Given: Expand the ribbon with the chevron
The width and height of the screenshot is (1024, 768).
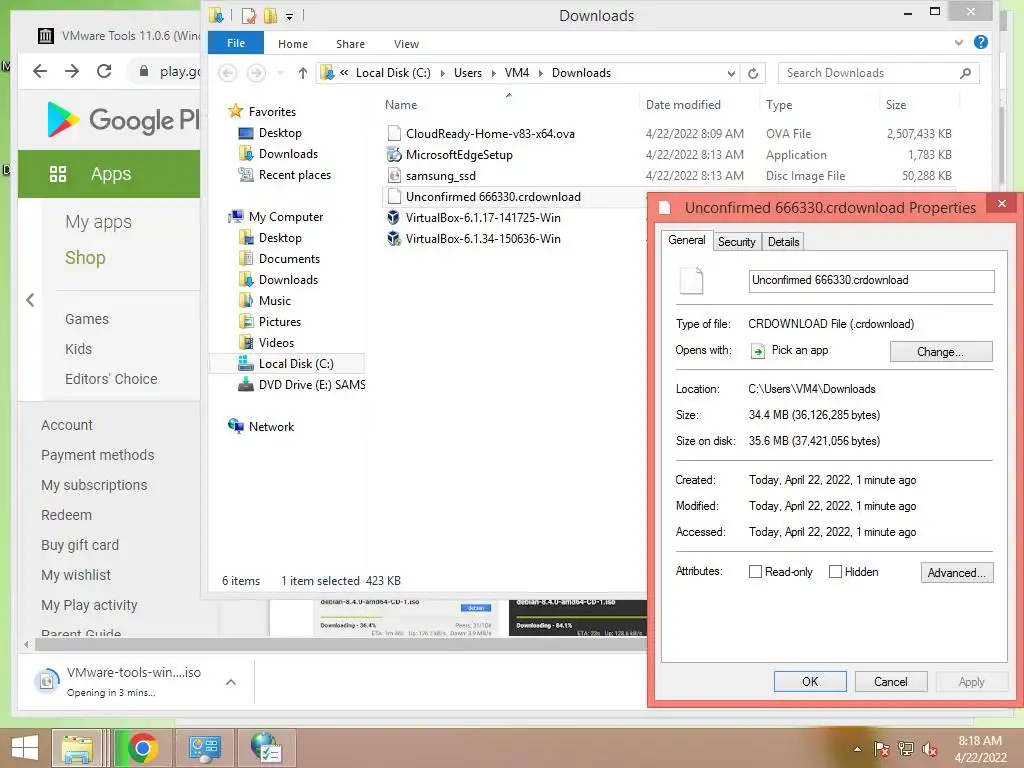Looking at the screenshot, I should coord(959,43).
